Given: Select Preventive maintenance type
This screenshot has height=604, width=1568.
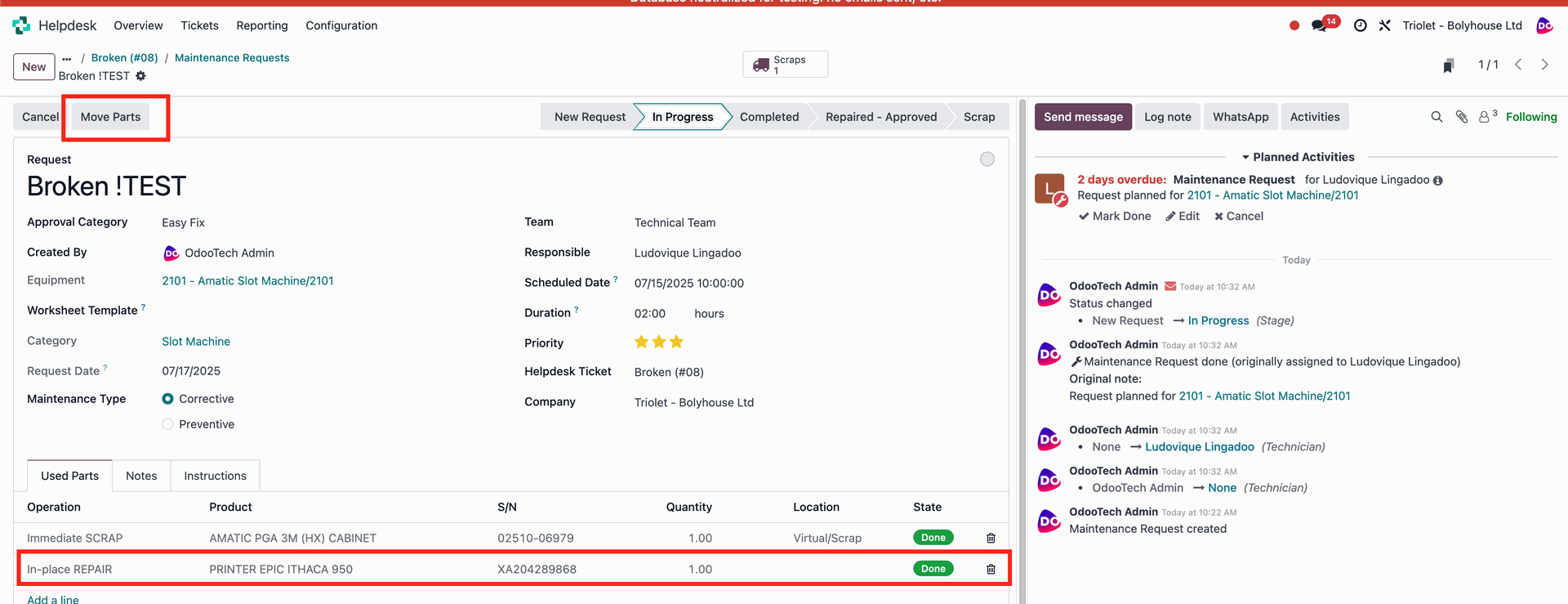Looking at the screenshot, I should [x=167, y=424].
